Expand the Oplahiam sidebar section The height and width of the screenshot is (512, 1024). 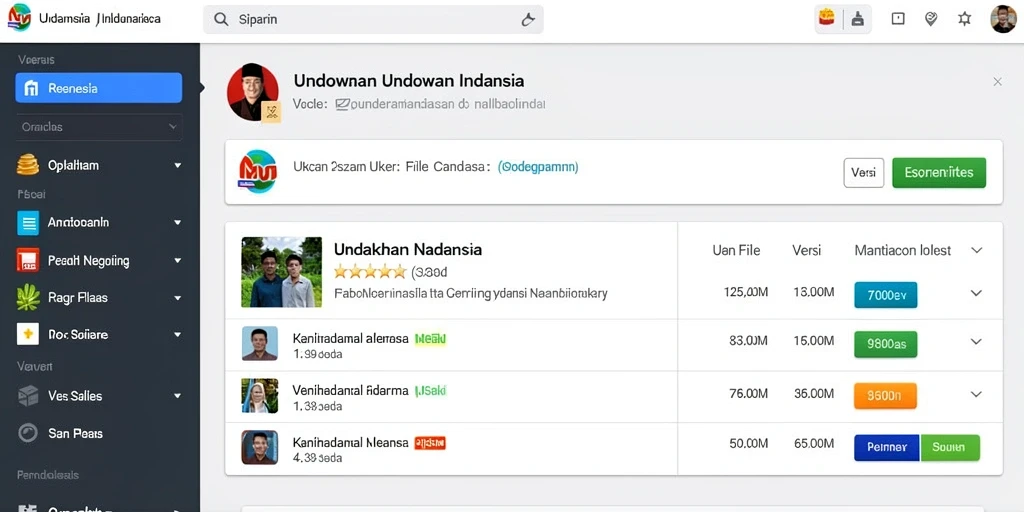coord(178,166)
